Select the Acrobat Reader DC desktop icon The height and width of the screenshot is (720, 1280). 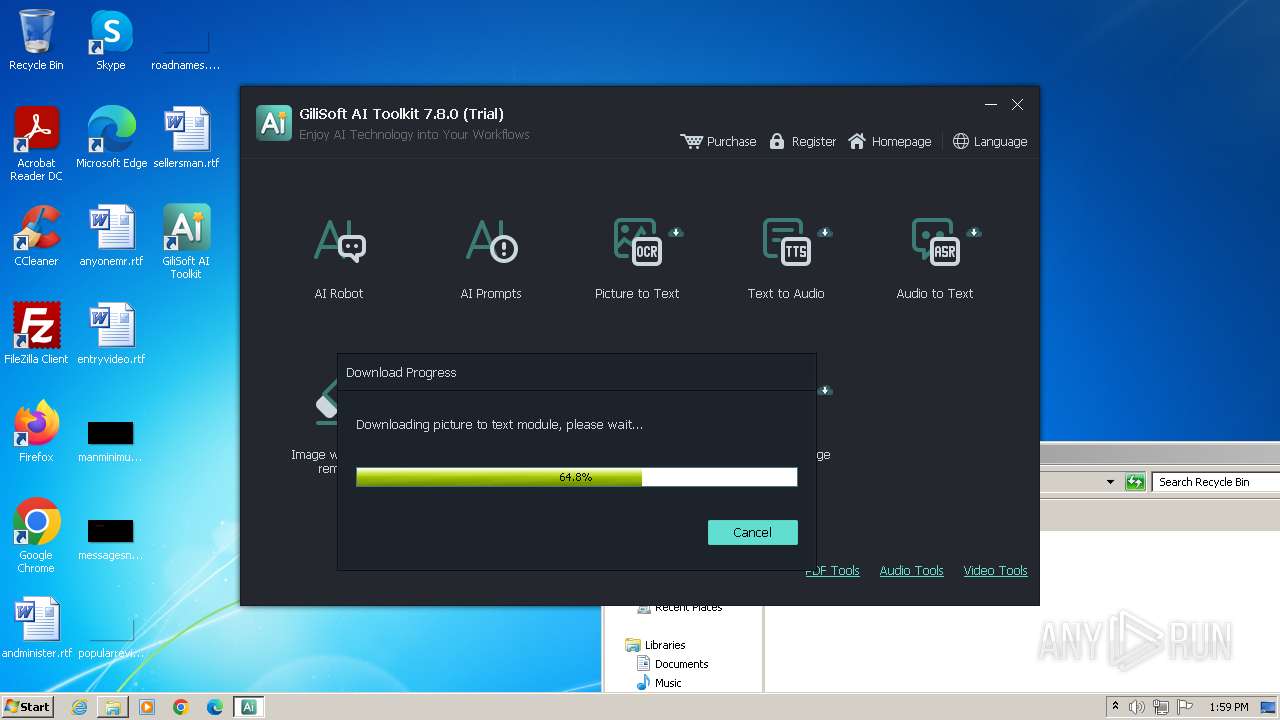coord(36,144)
